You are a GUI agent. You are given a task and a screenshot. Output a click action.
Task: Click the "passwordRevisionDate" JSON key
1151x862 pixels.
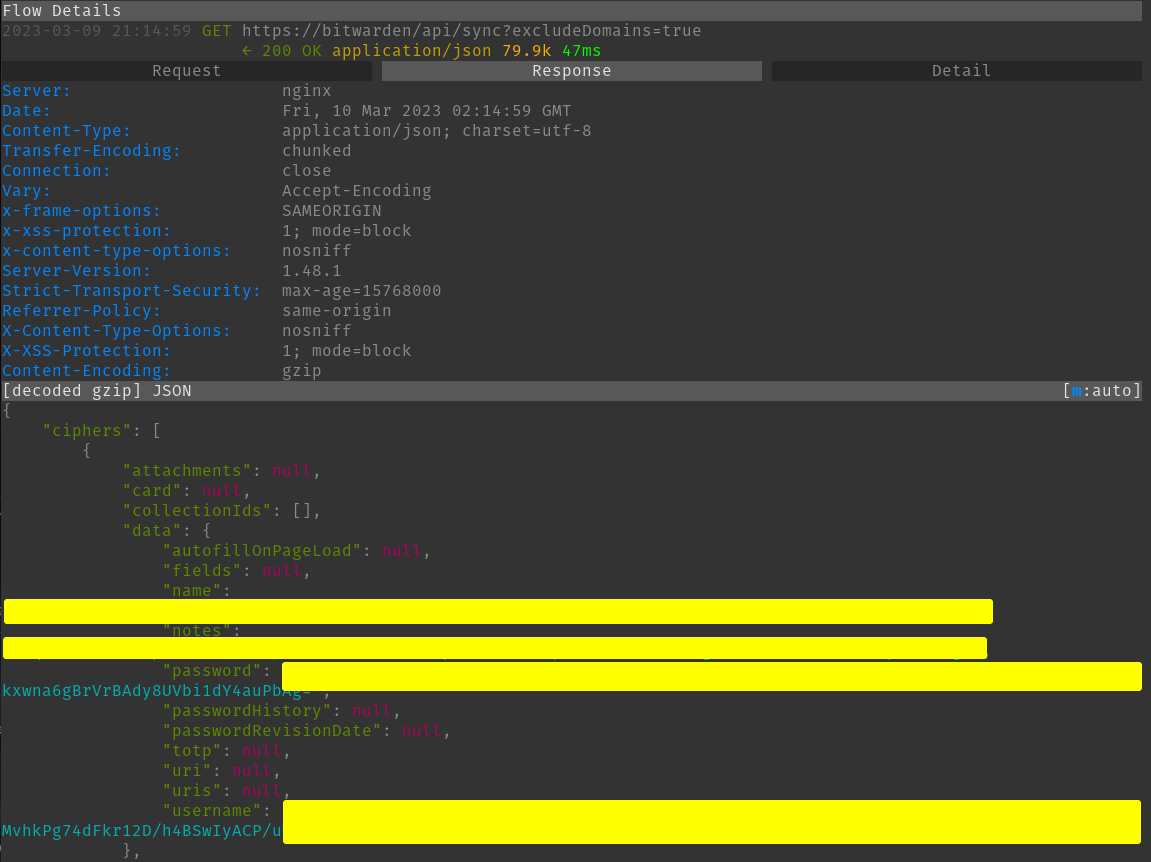click(x=272, y=731)
